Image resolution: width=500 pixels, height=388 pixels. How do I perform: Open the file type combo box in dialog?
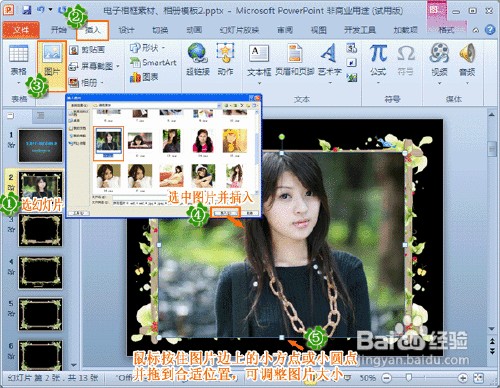point(180,203)
